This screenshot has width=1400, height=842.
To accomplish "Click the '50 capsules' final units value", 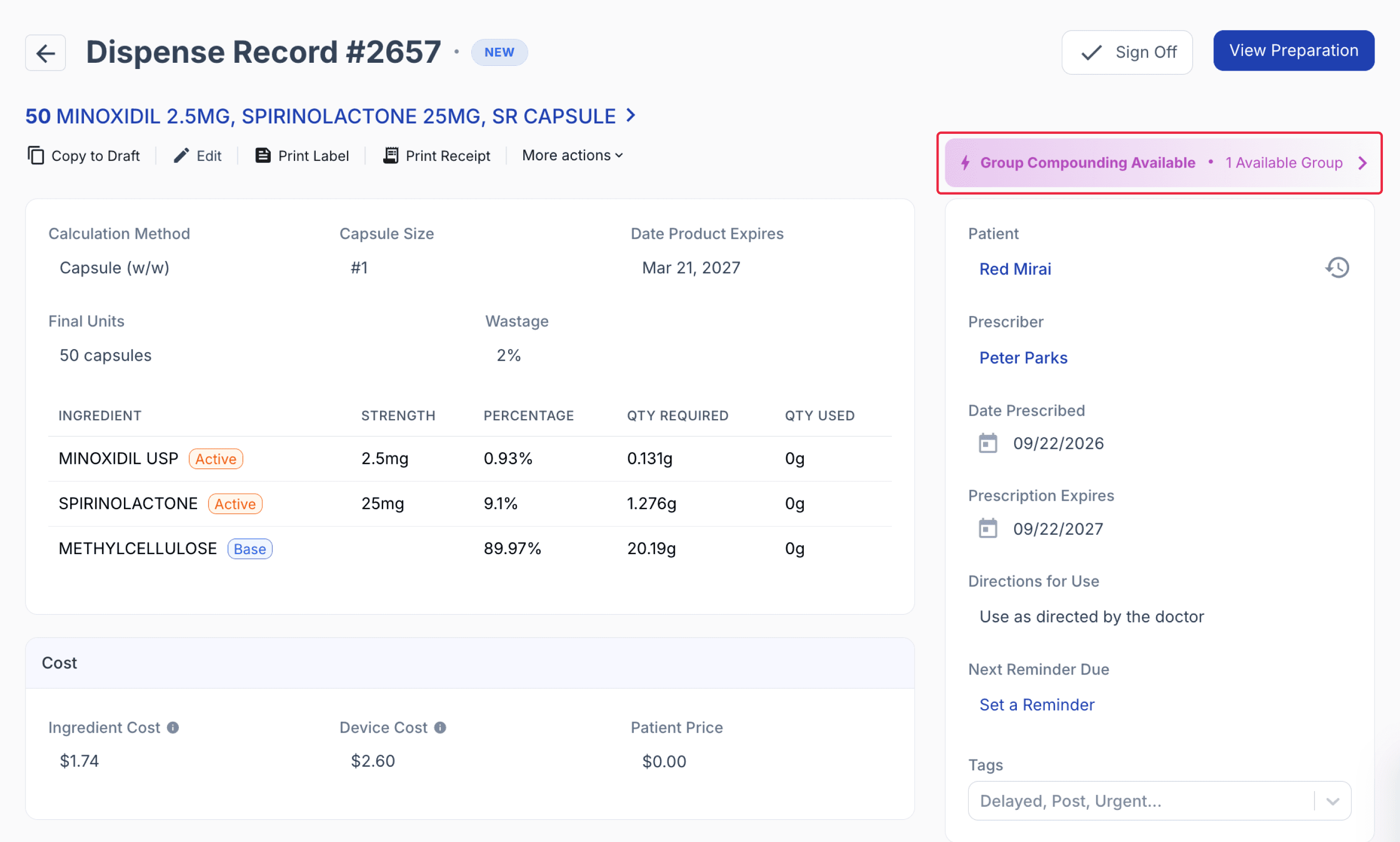I will point(105,356).
